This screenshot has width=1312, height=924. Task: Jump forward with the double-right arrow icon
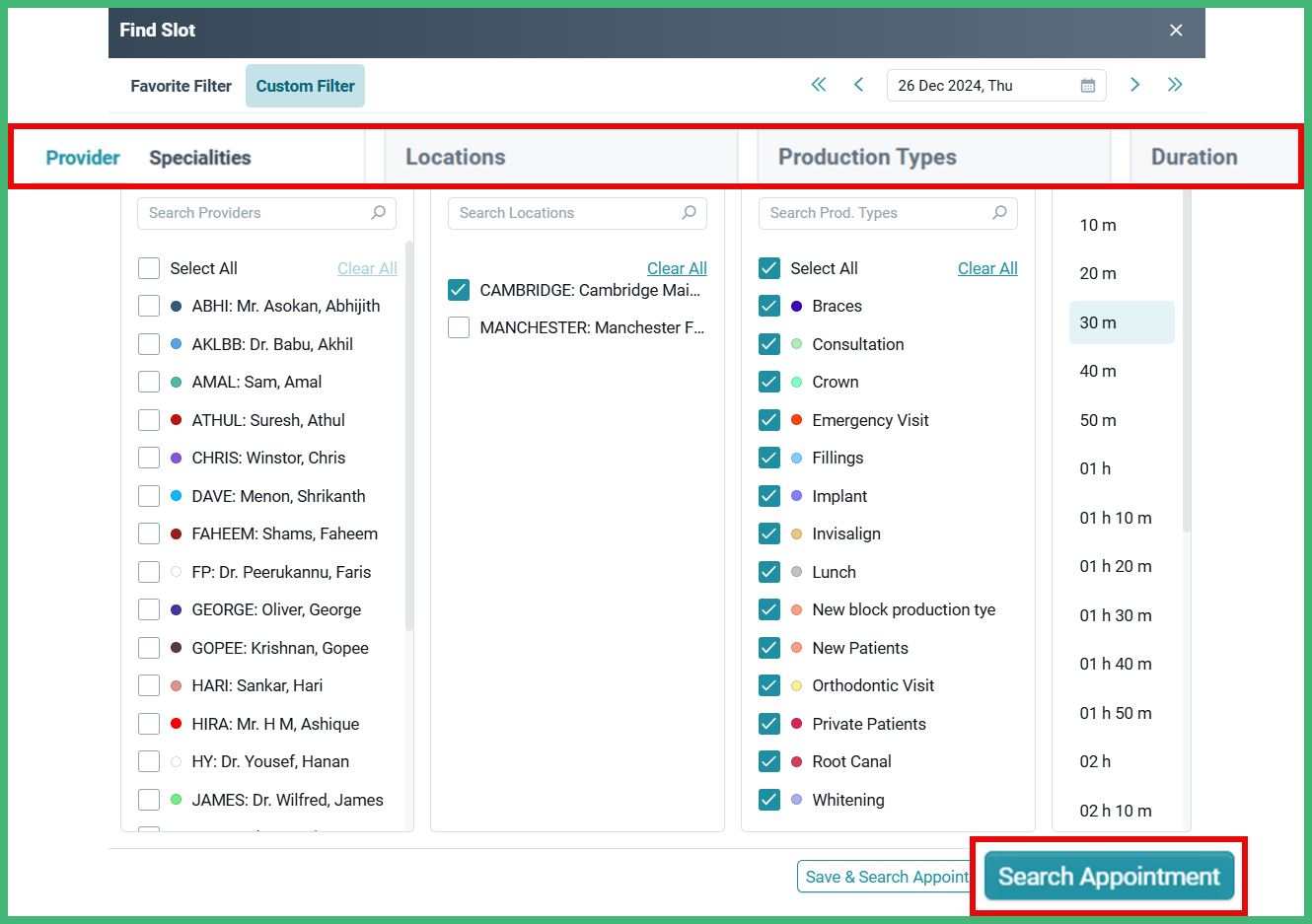pyautogui.click(x=1175, y=85)
